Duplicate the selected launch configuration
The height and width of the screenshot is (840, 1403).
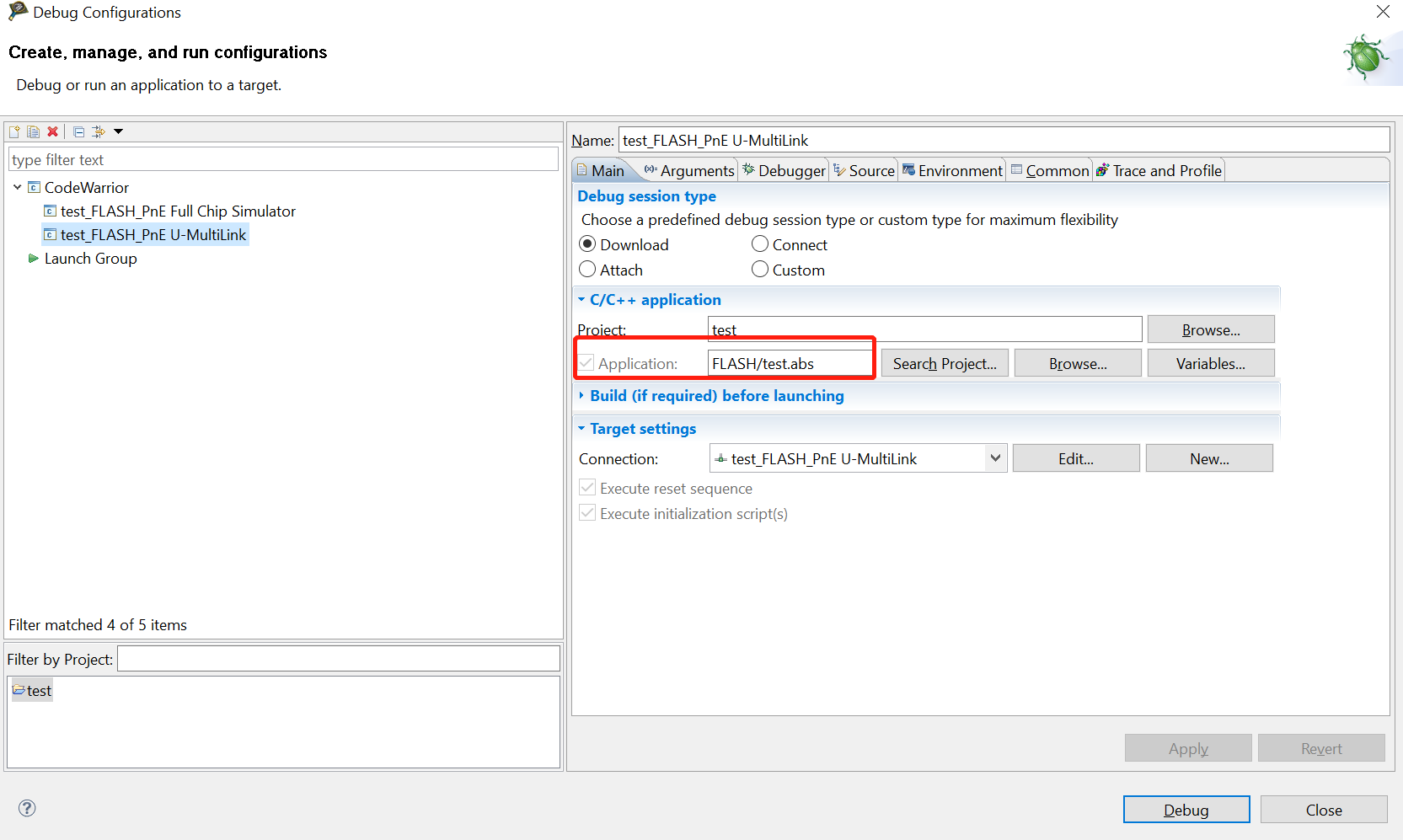point(33,131)
